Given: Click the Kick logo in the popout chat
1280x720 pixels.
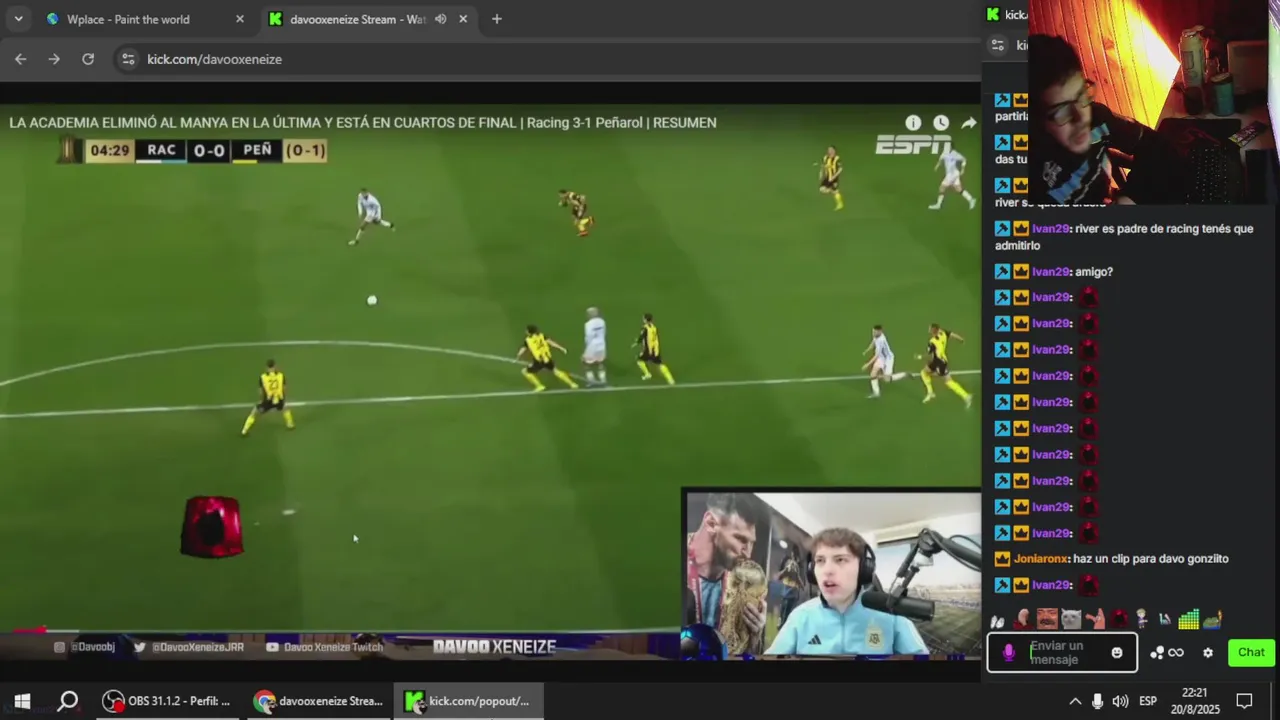Looking at the screenshot, I should [x=993, y=14].
